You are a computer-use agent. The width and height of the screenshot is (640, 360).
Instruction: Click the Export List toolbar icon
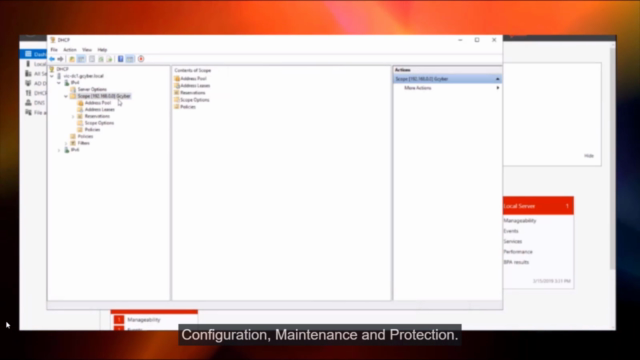click(109, 59)
